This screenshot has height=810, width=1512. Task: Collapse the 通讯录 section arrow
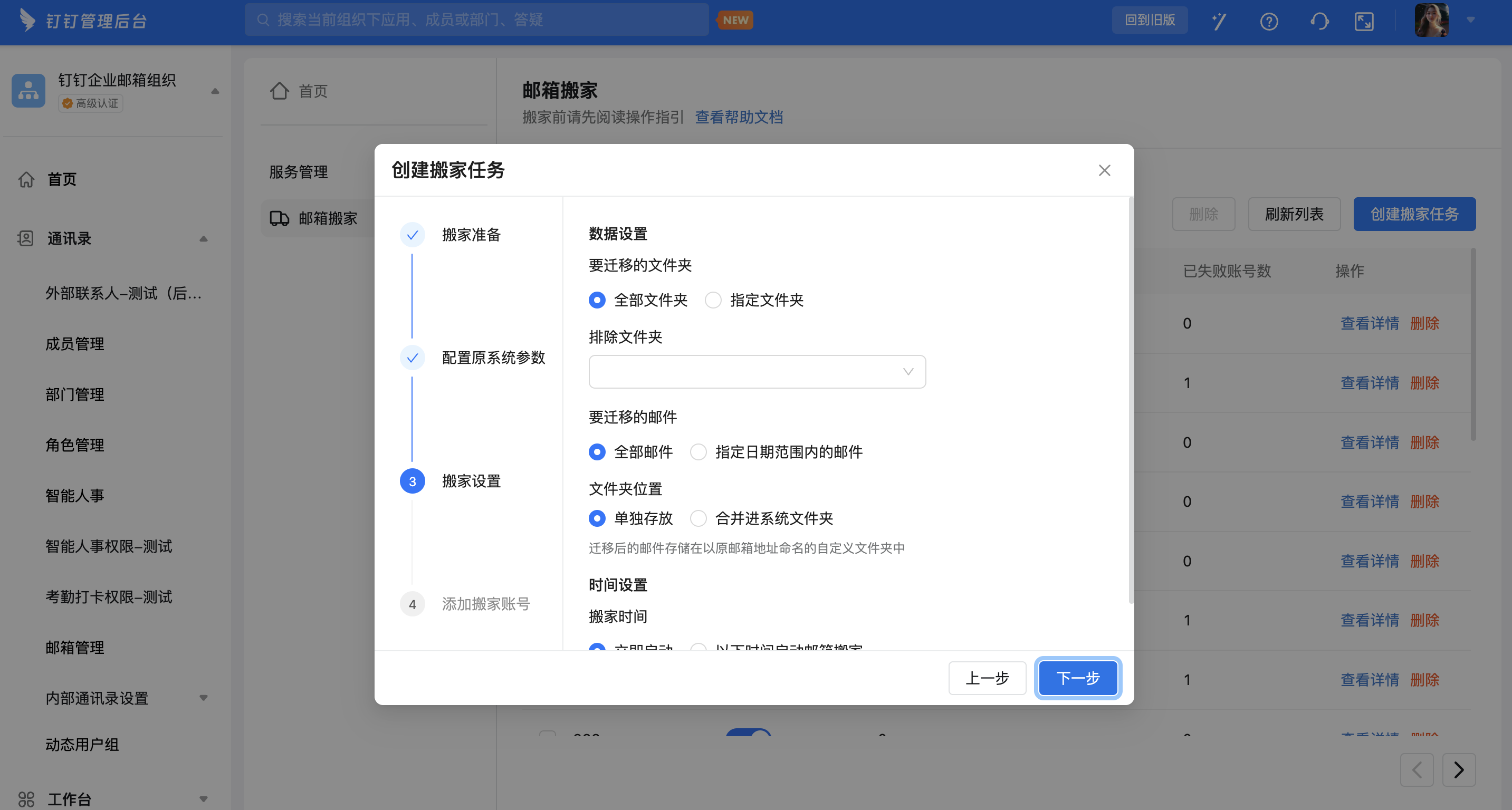point(204,239)
